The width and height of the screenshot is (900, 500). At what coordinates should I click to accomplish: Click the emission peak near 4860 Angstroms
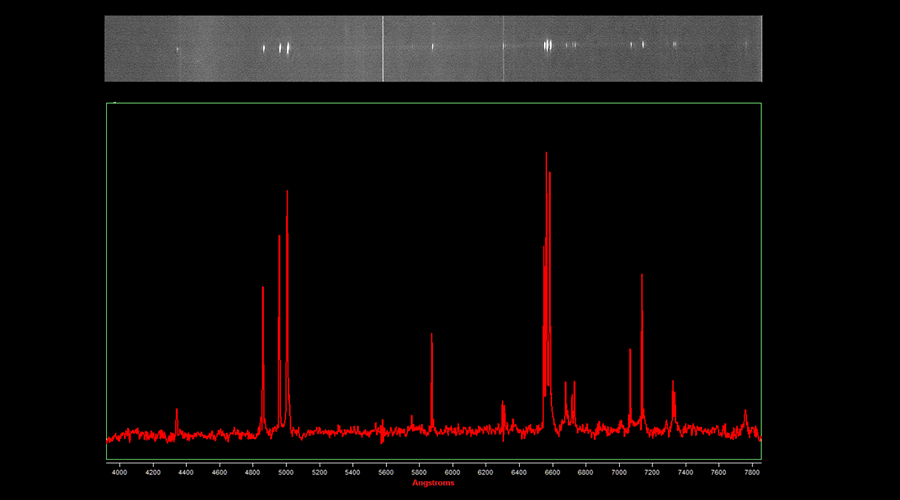point(263,290)
